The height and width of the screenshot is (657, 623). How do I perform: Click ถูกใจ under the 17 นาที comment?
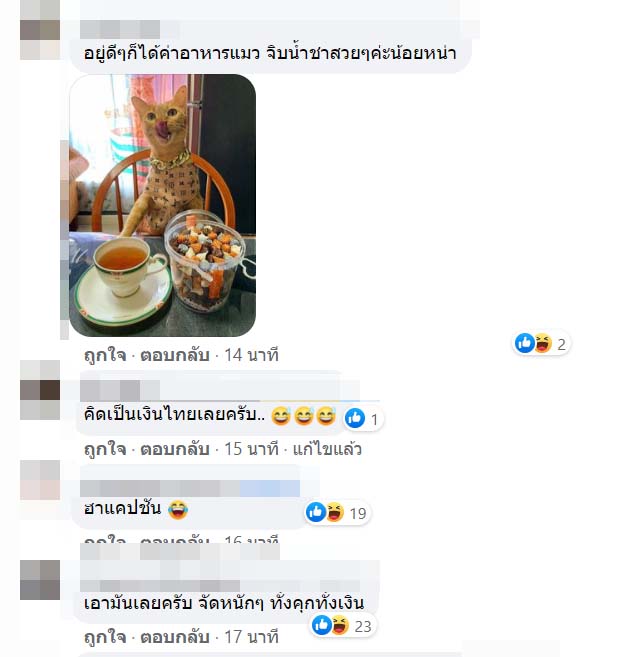105,637
